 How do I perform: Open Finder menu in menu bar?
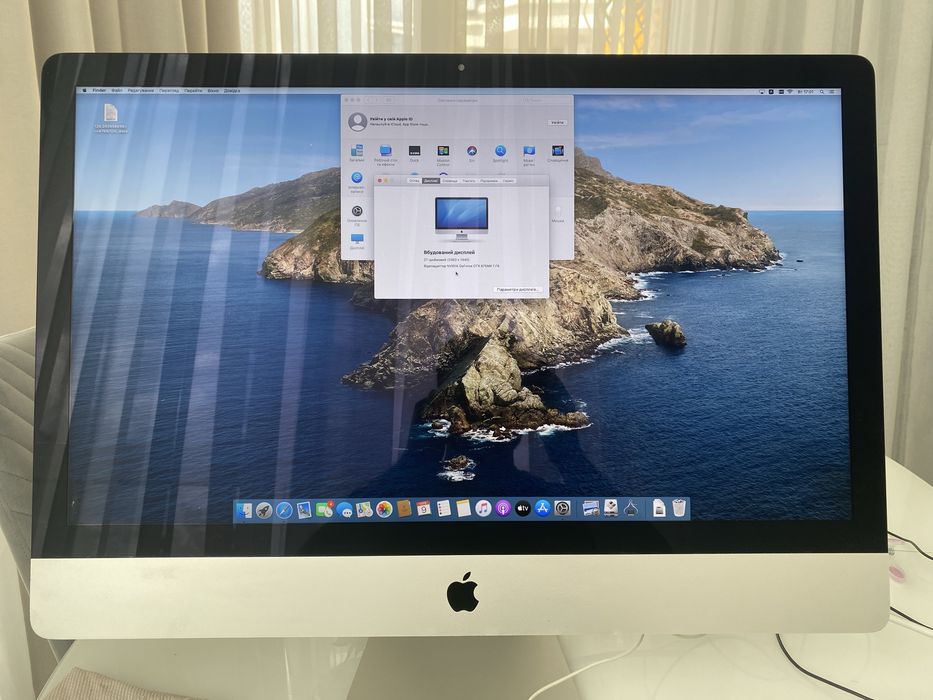99,90
